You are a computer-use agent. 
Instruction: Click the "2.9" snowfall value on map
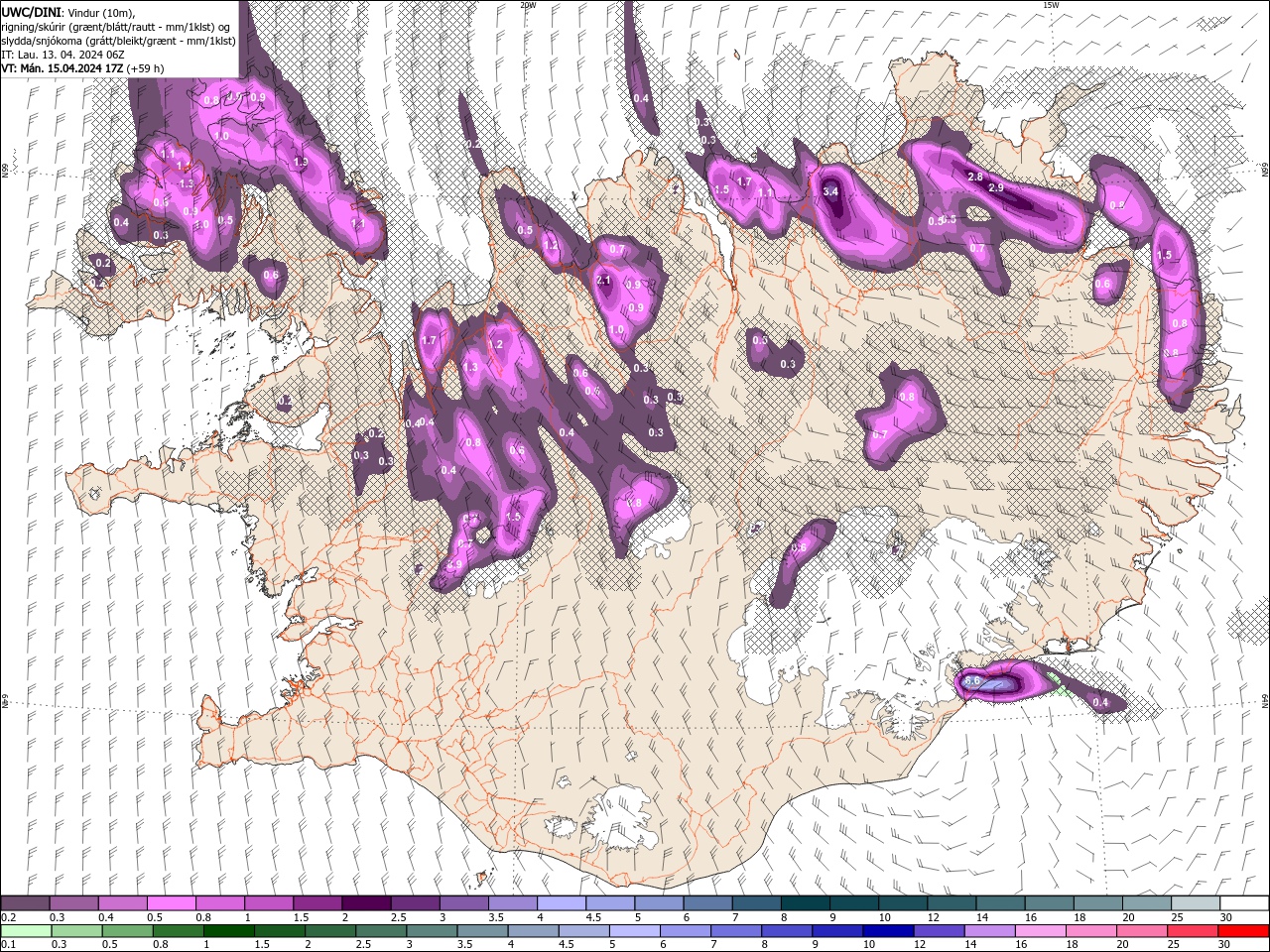(x=996, y=187)
